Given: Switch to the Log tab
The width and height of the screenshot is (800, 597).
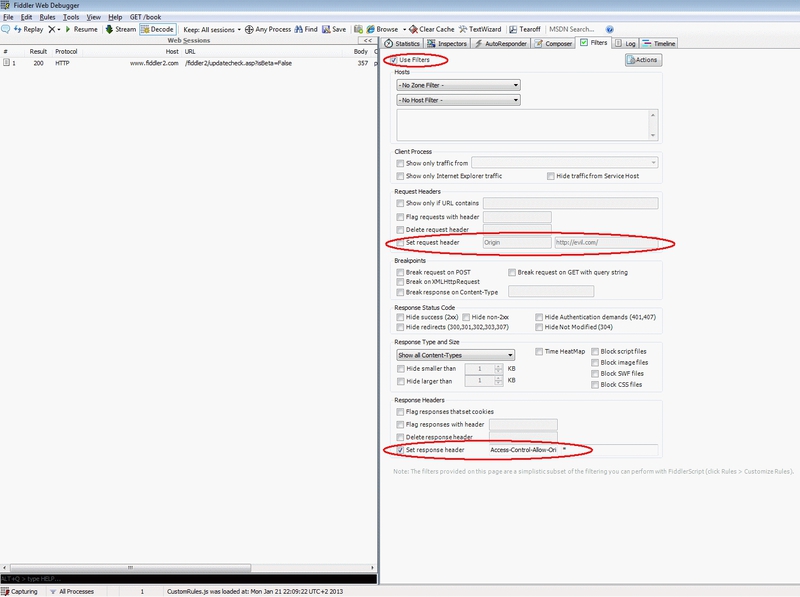Looking at the screenshot, I should click(x=626, y=44).
